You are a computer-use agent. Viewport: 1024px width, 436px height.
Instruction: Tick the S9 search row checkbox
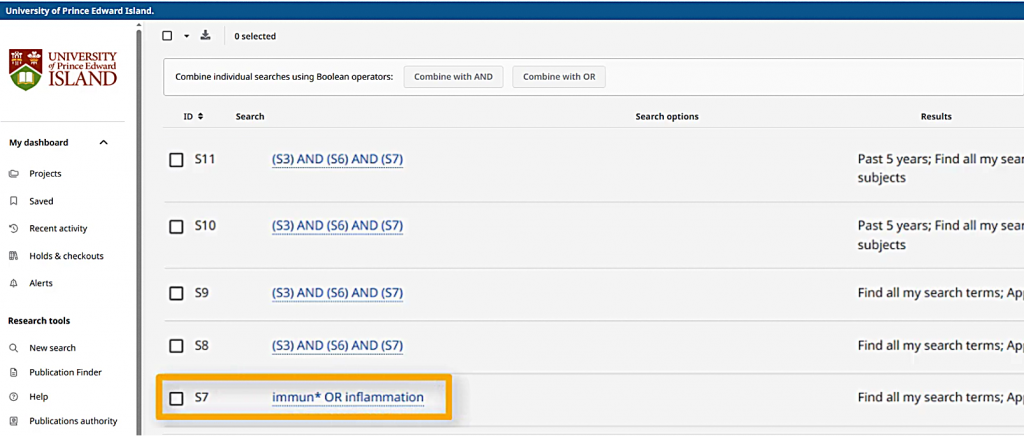(x=176, y=293)
